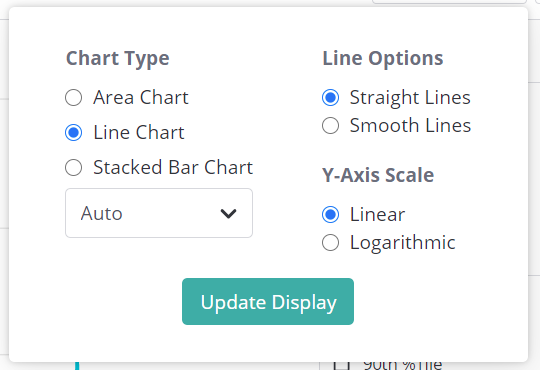Click the Update Display button

click(x=268, y=301)
